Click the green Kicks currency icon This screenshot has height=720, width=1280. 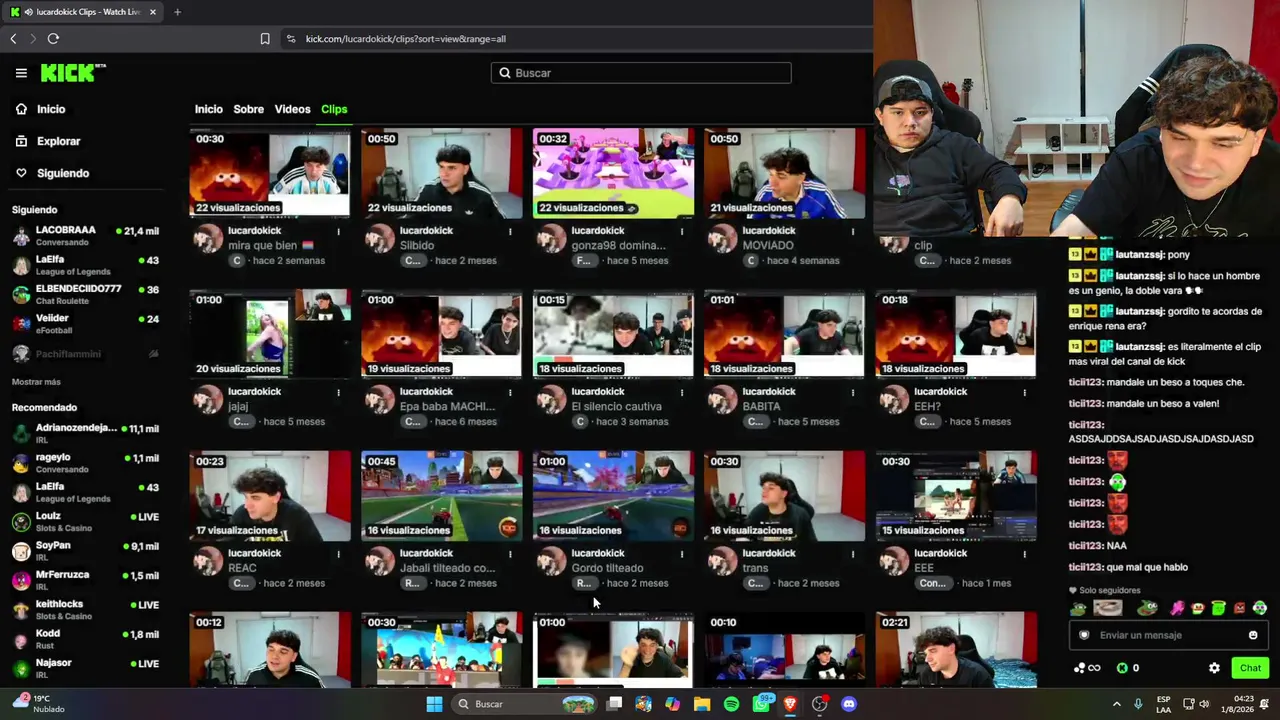tap(1122, 668)
